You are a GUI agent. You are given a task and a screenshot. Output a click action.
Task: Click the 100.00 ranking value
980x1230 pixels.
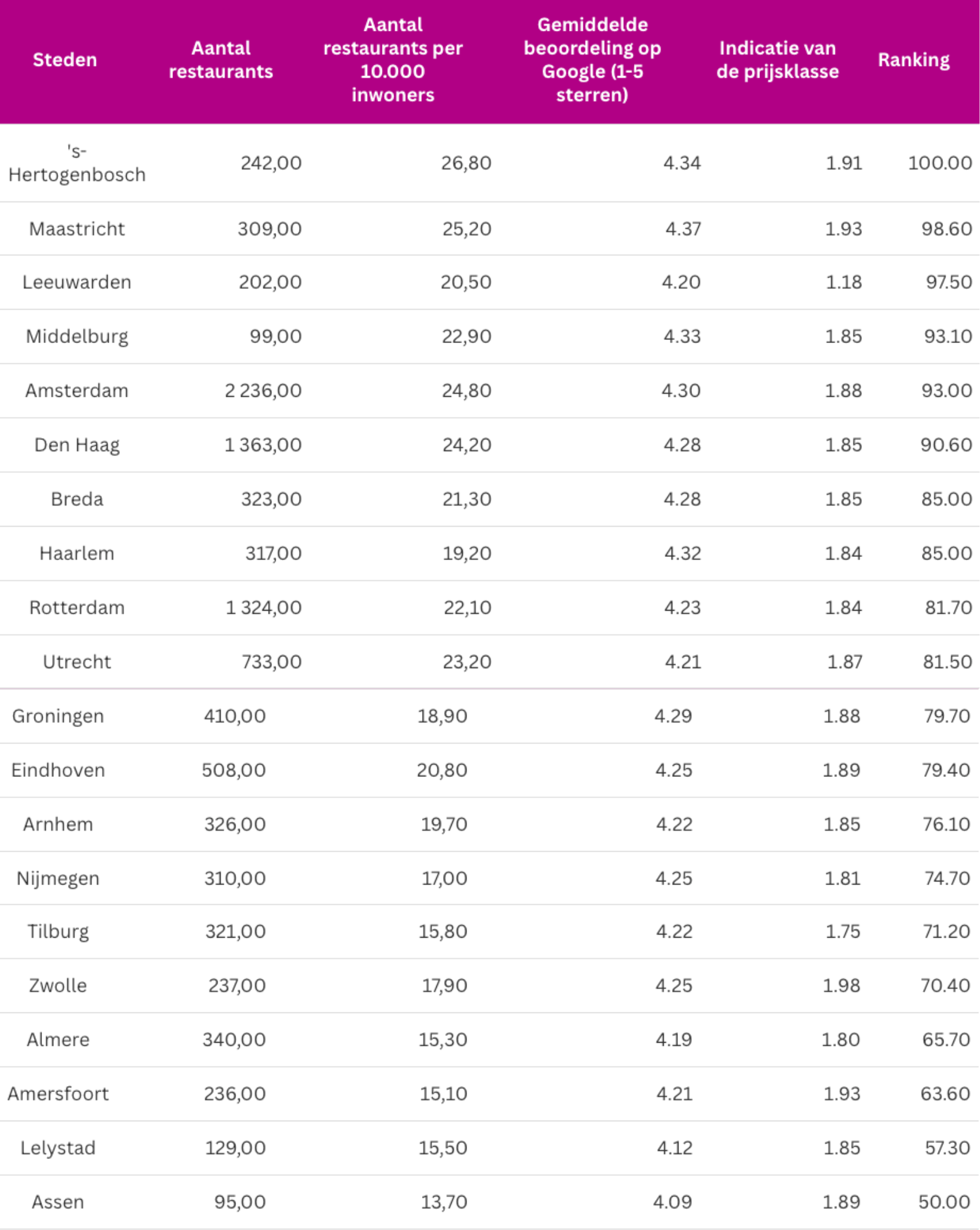click(x=940, y=163)
